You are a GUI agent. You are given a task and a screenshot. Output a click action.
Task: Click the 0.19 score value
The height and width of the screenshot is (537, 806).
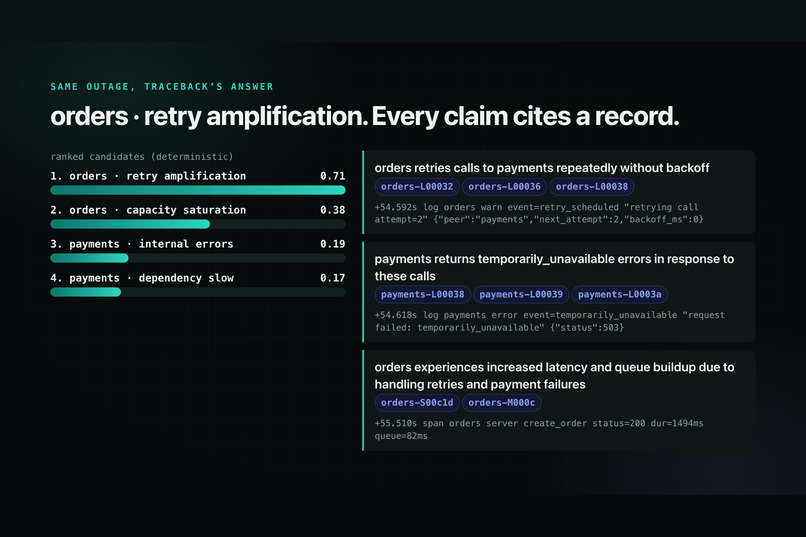click(x=333, y=244)
